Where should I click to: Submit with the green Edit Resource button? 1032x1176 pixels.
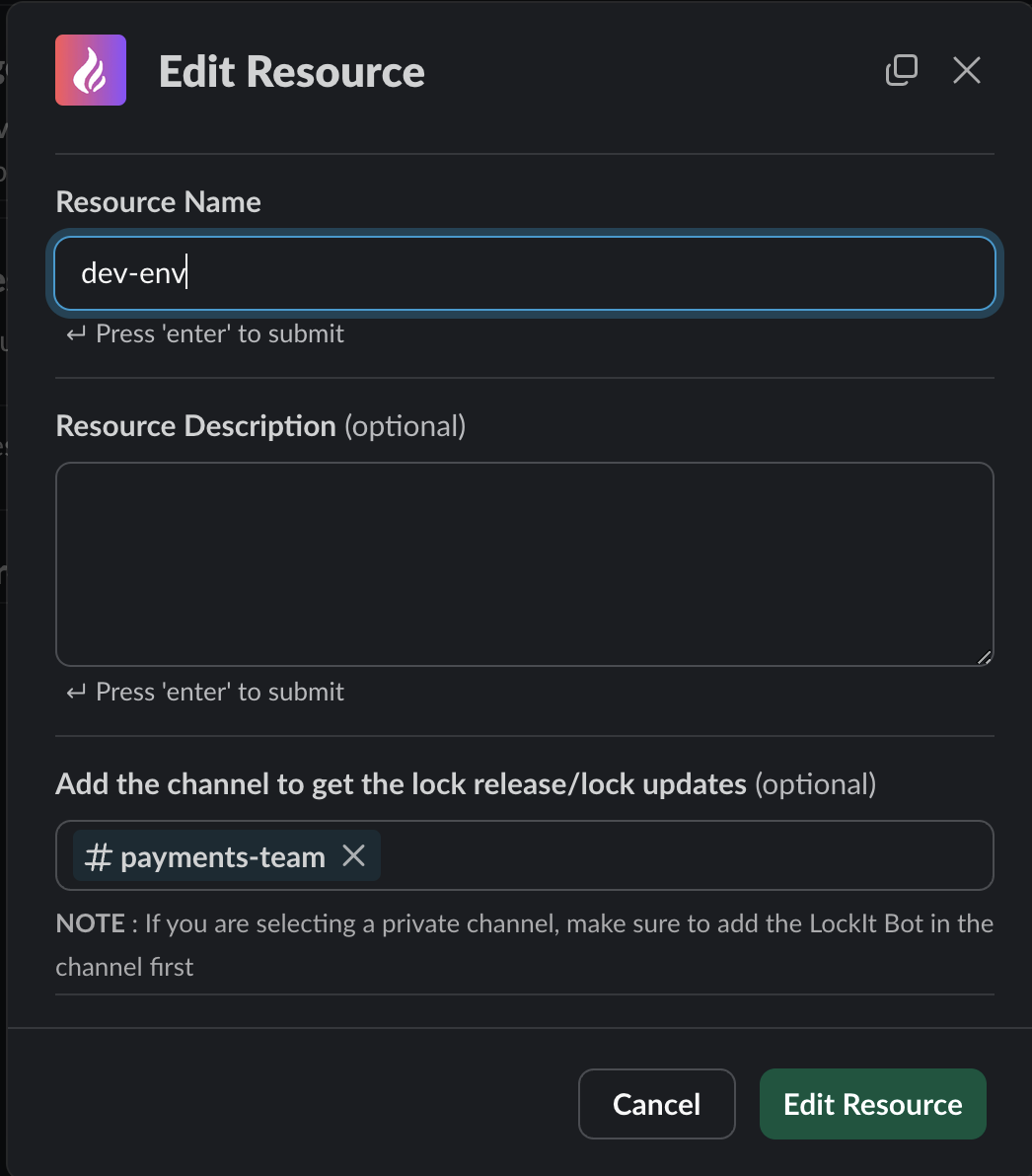click(872, 1104)
